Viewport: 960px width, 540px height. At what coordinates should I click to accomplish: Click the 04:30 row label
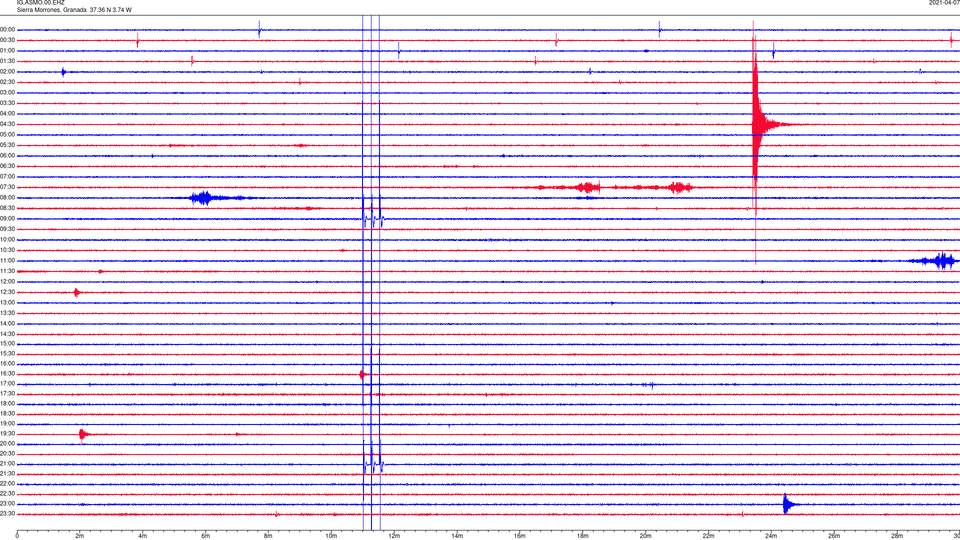pos(8,124)
